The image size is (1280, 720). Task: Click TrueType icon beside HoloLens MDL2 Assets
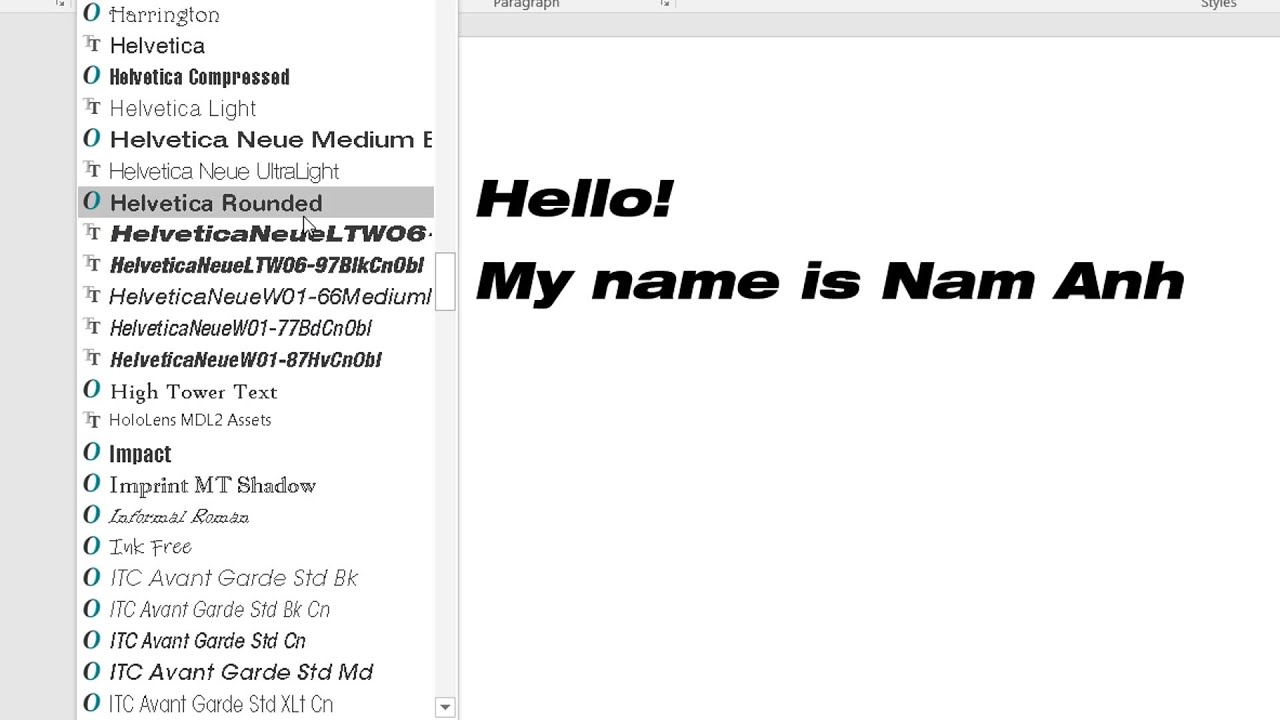92,419
